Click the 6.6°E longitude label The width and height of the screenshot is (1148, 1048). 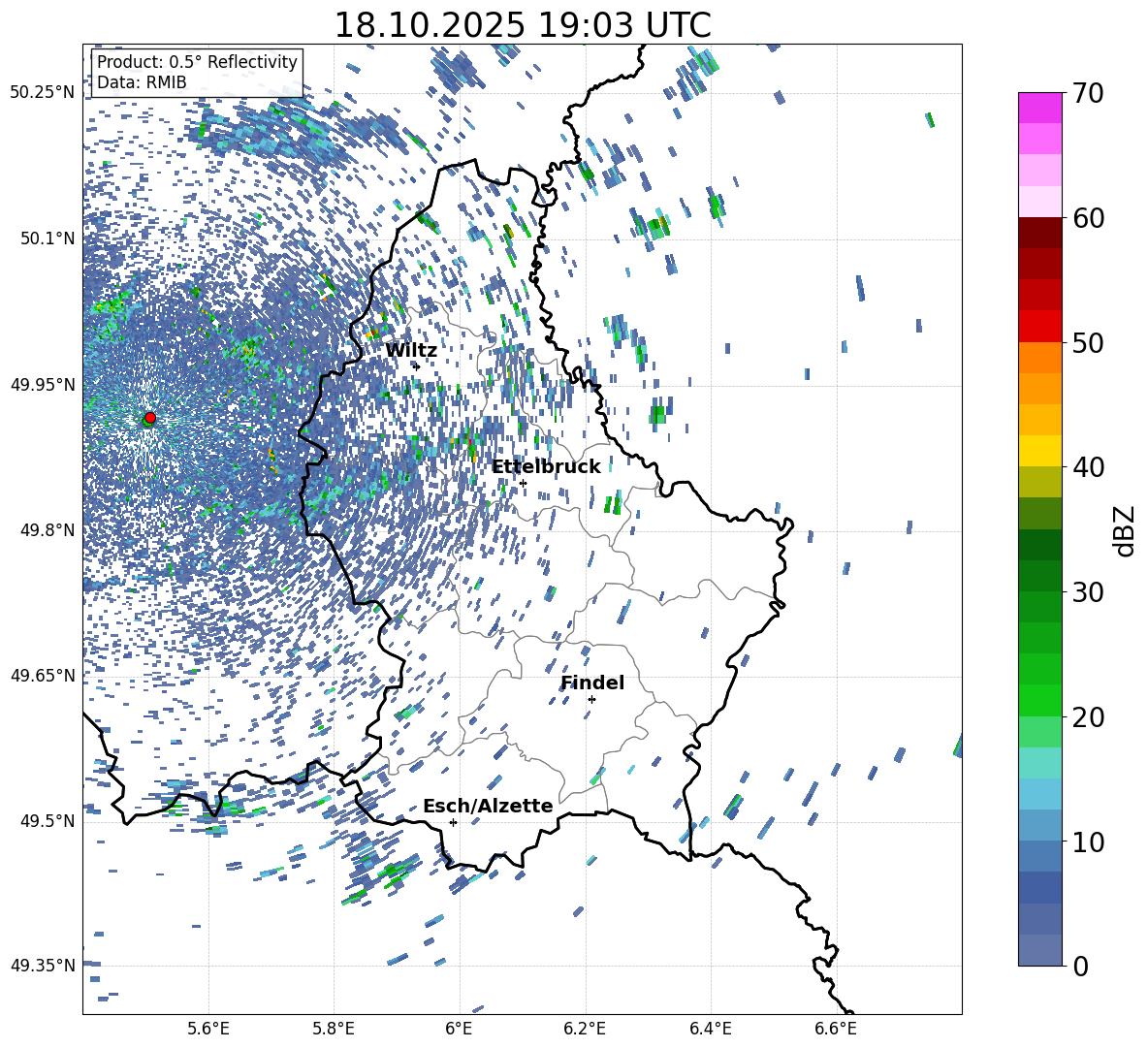coord(836,1029)
